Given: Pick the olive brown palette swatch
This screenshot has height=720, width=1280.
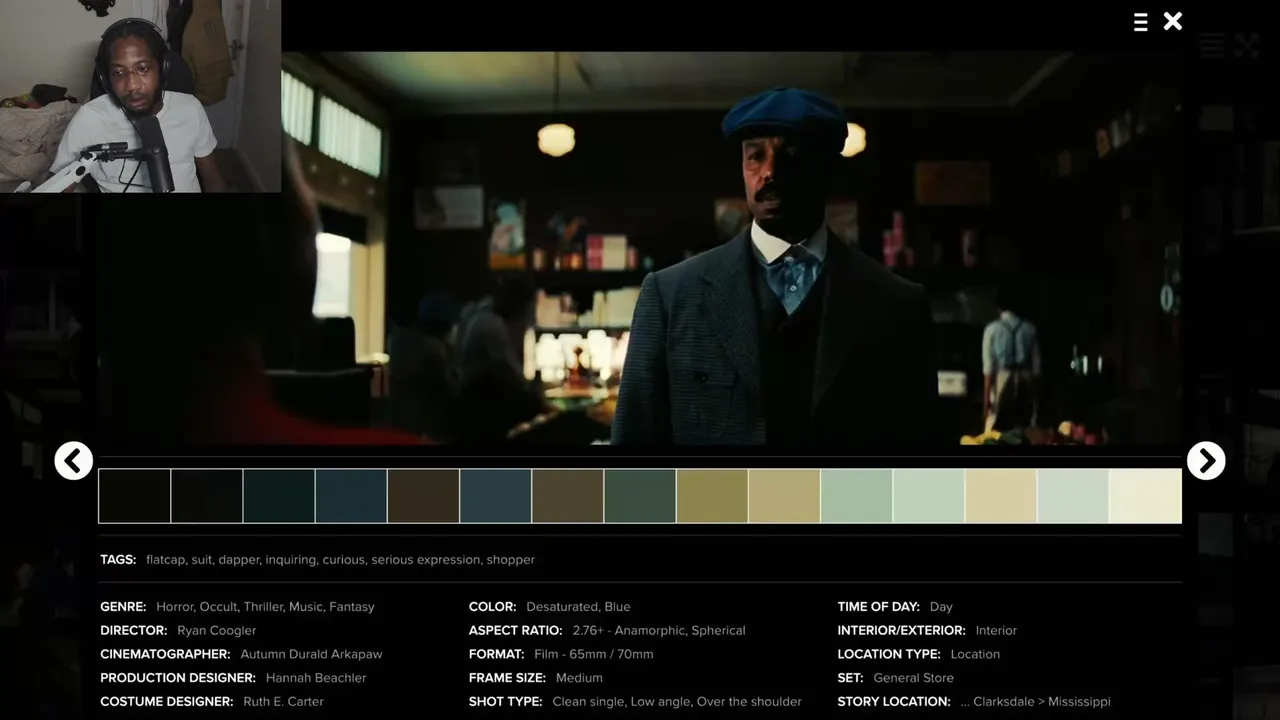Looking at the screenshot, I should (568, 496).
